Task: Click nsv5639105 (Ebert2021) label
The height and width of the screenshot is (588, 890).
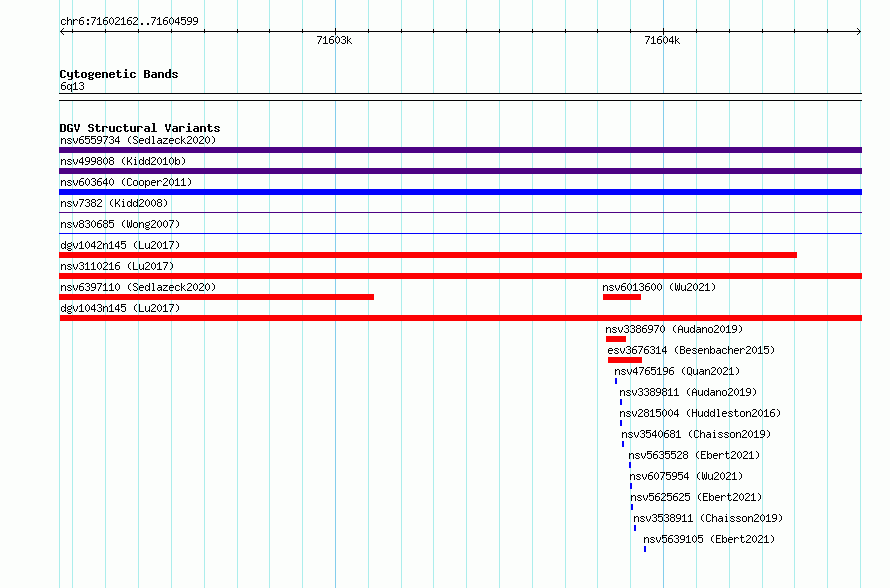Action: [x=709, y=539]
